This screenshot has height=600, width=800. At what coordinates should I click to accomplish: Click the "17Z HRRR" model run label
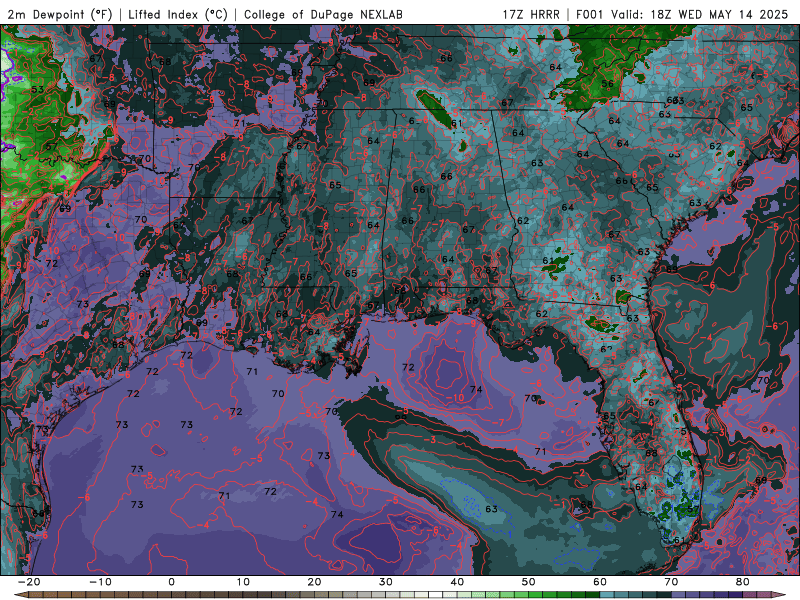[x=531, y=15]
